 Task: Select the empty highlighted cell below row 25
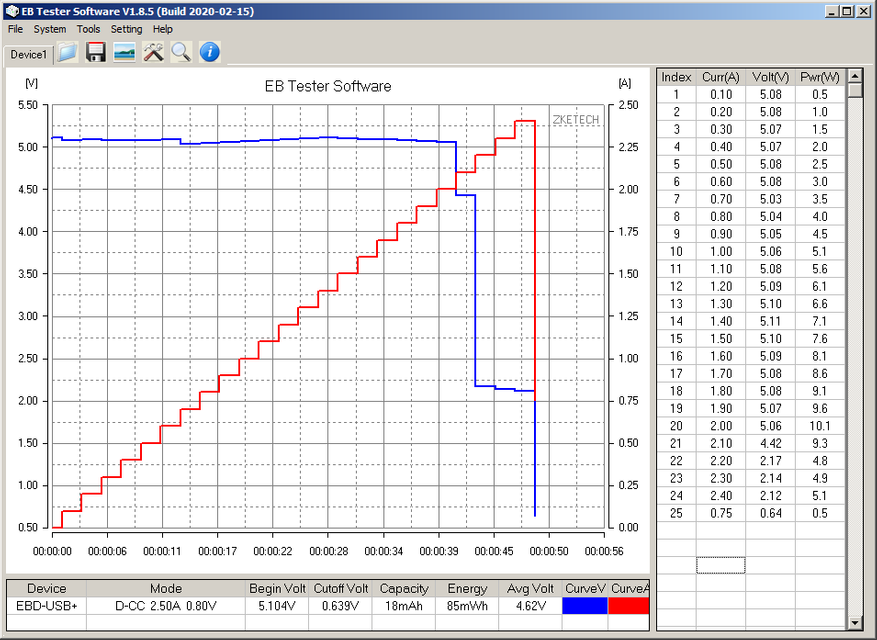click(721, 565)
